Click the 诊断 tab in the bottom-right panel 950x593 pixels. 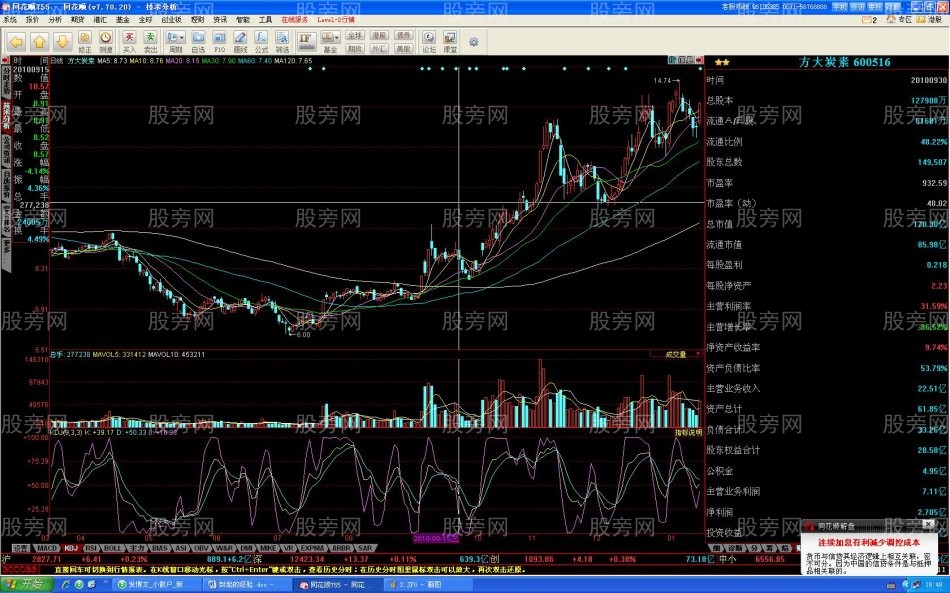pyautogui.click(x=735, y=548)
